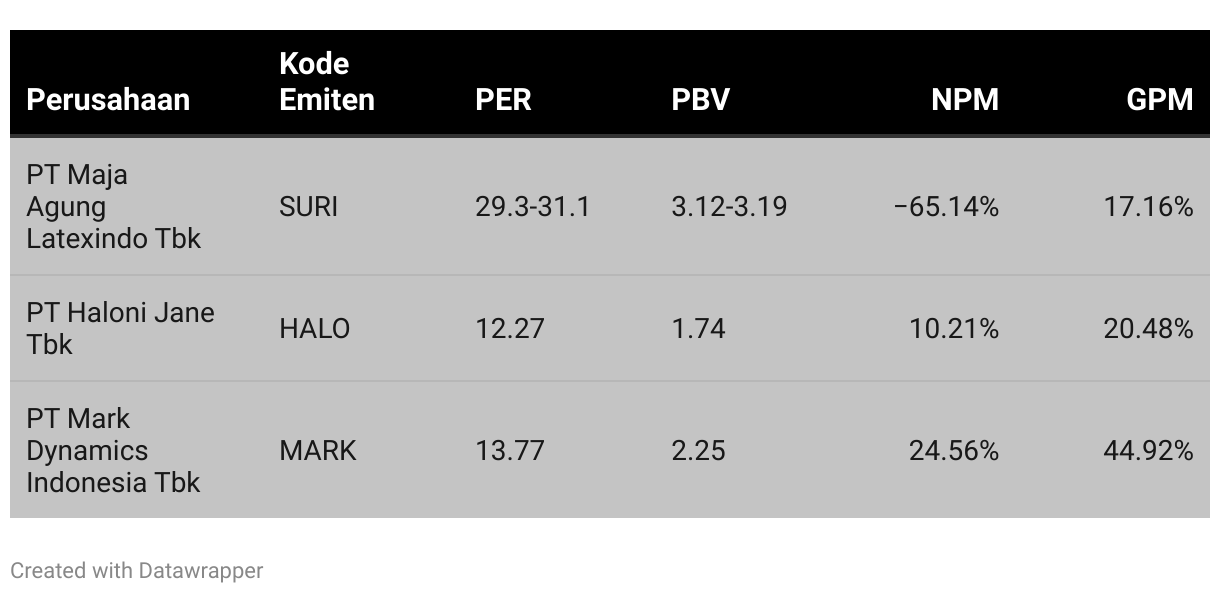This screenshot has width=1220, height=594.
Task: Select the 20.48% GPM value
Action: (x=1148, y=329)
